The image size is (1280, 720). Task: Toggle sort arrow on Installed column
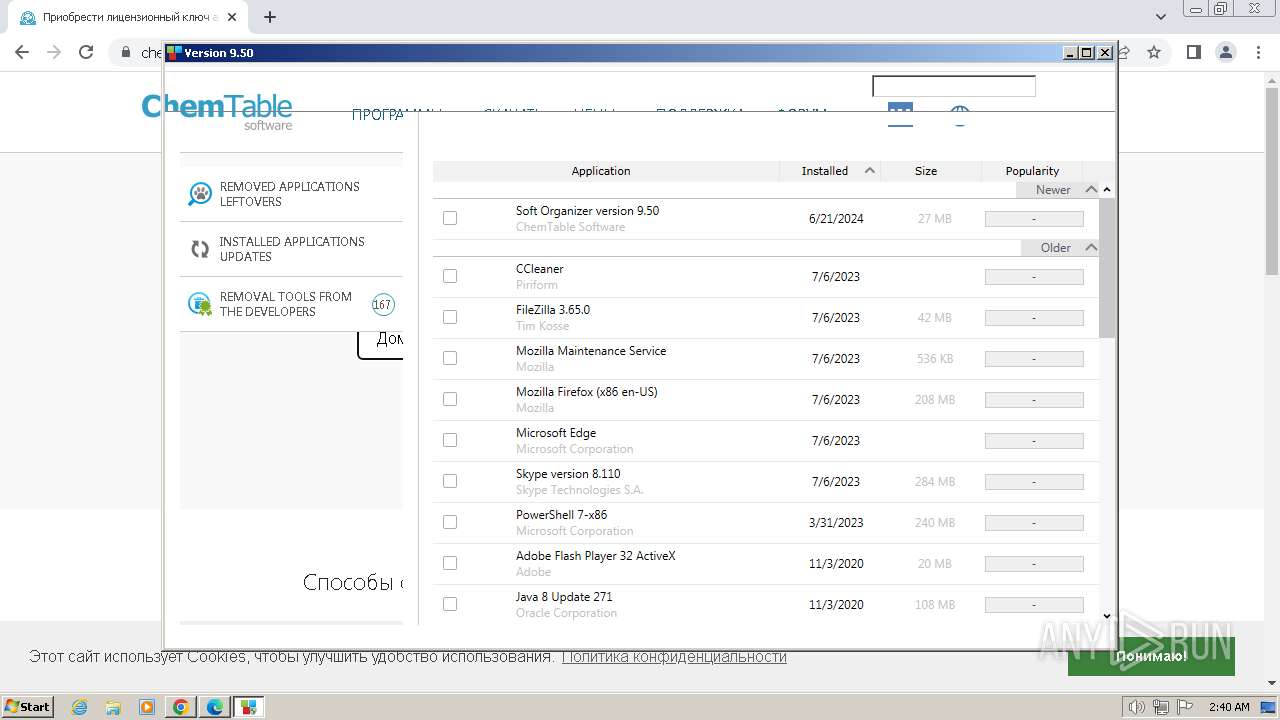tap(870, 171)
